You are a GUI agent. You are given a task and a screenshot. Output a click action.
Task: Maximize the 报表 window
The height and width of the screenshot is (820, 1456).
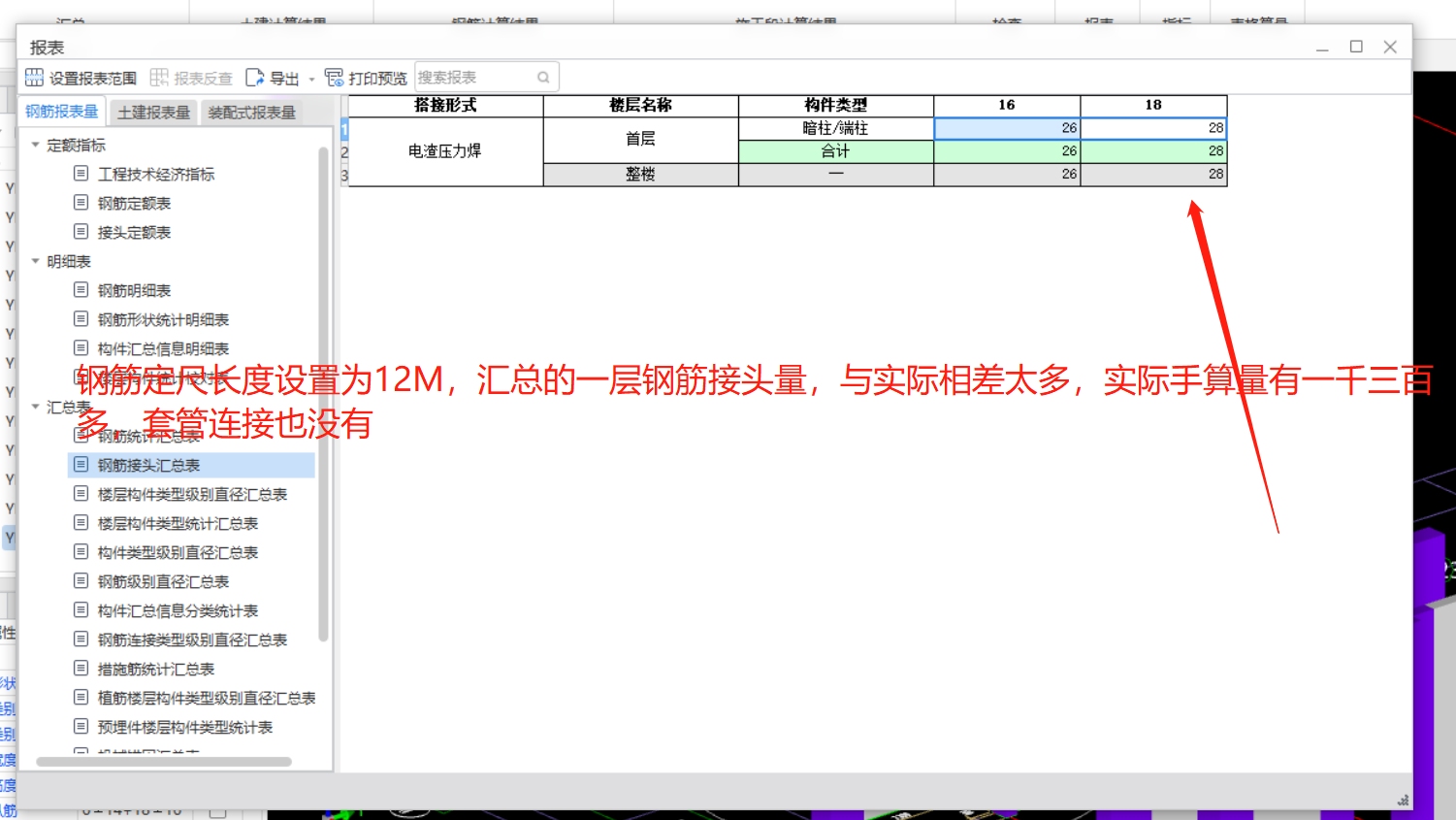[1356, 47]
